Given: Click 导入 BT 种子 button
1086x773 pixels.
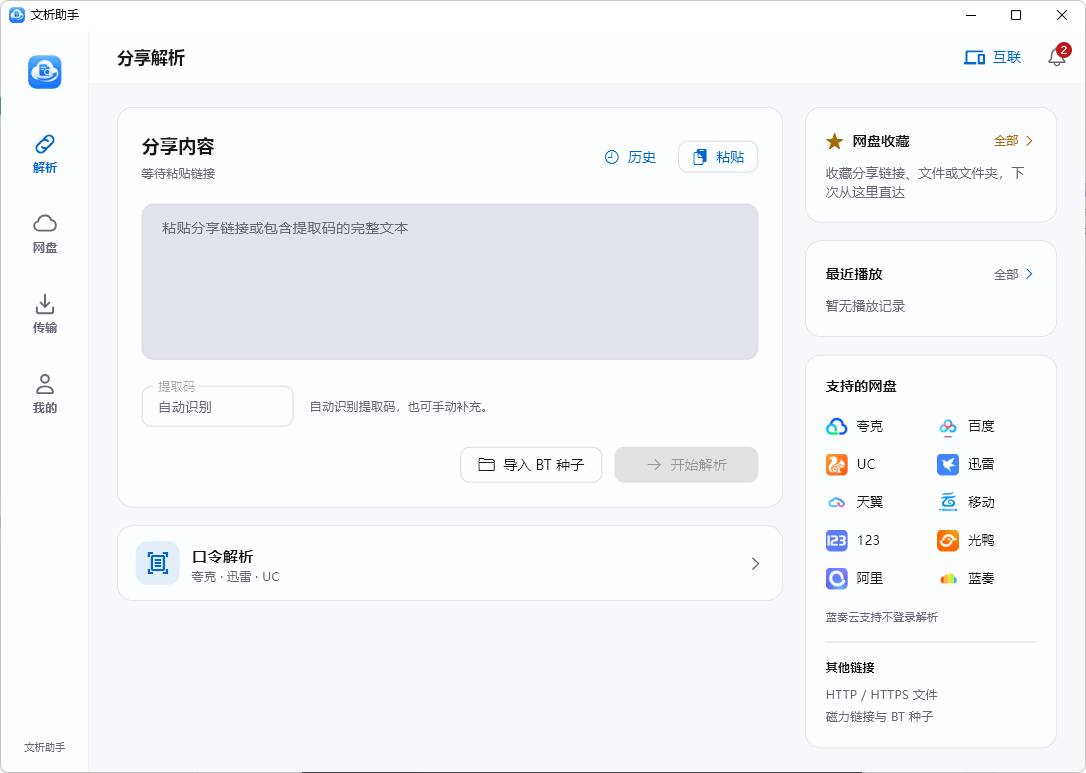Looking at the screenshot, I should tap(531, 465).
